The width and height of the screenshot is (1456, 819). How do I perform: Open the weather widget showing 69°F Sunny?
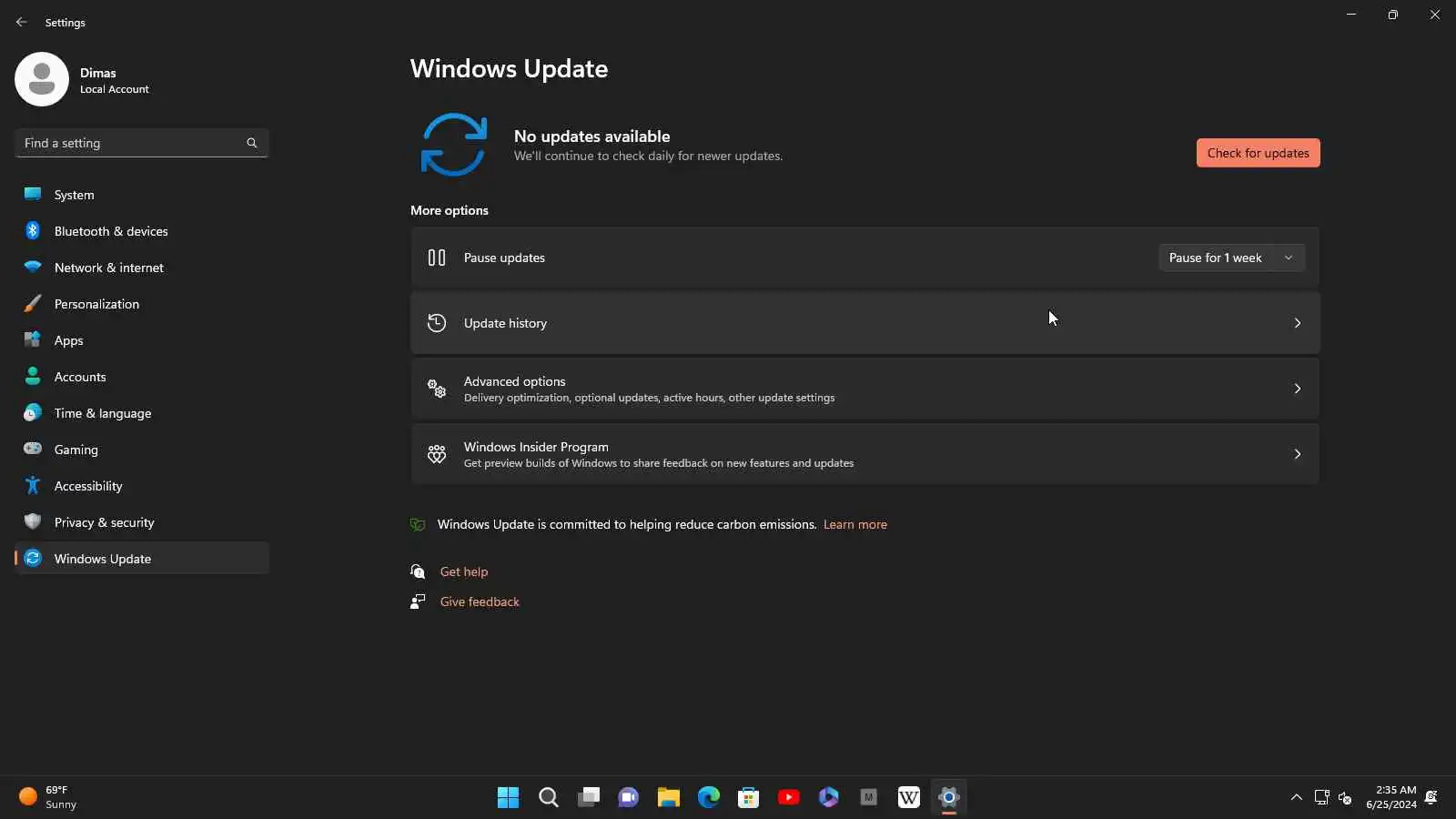[49, 797]
